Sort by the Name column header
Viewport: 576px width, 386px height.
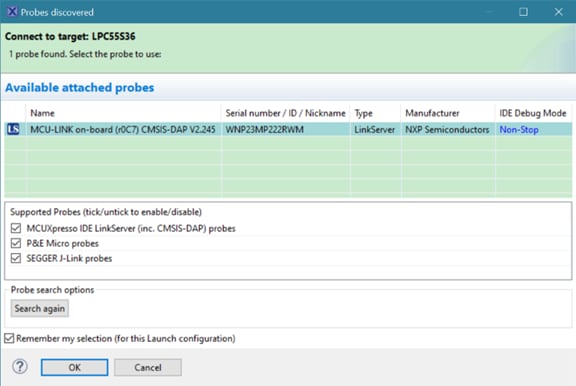[123, 113]
